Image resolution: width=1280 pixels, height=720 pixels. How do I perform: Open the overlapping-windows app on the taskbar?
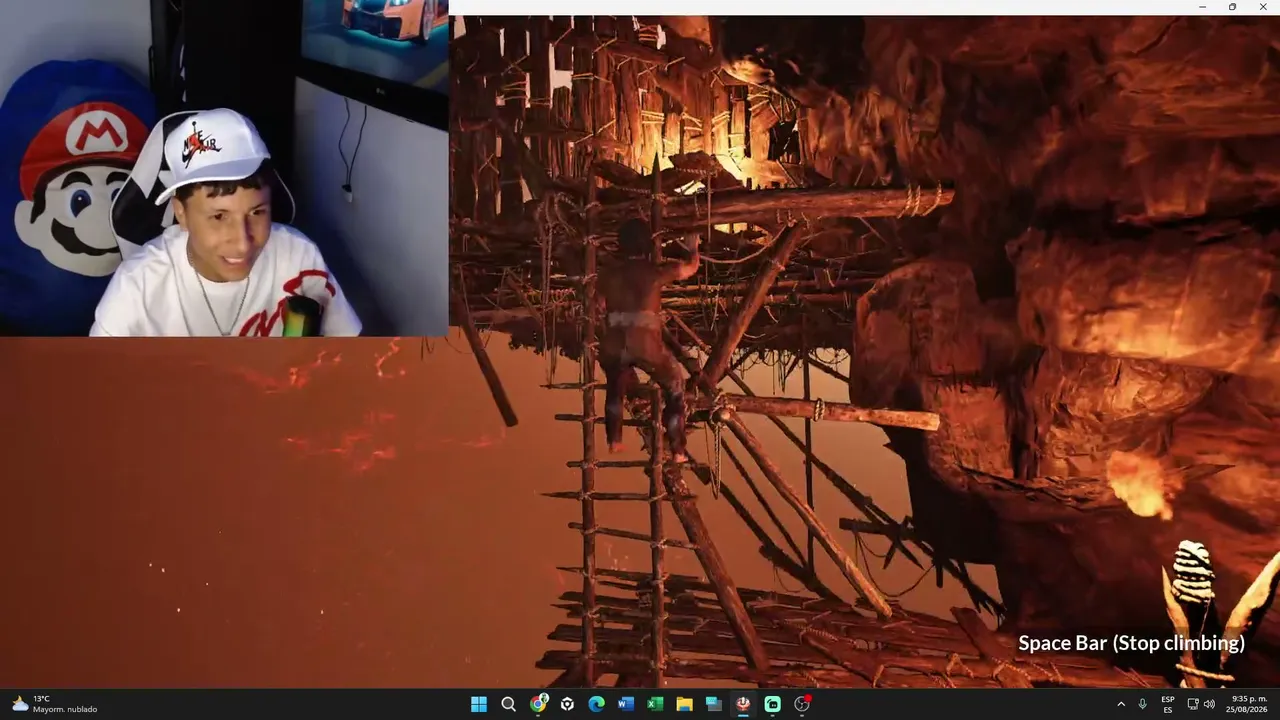713,704
